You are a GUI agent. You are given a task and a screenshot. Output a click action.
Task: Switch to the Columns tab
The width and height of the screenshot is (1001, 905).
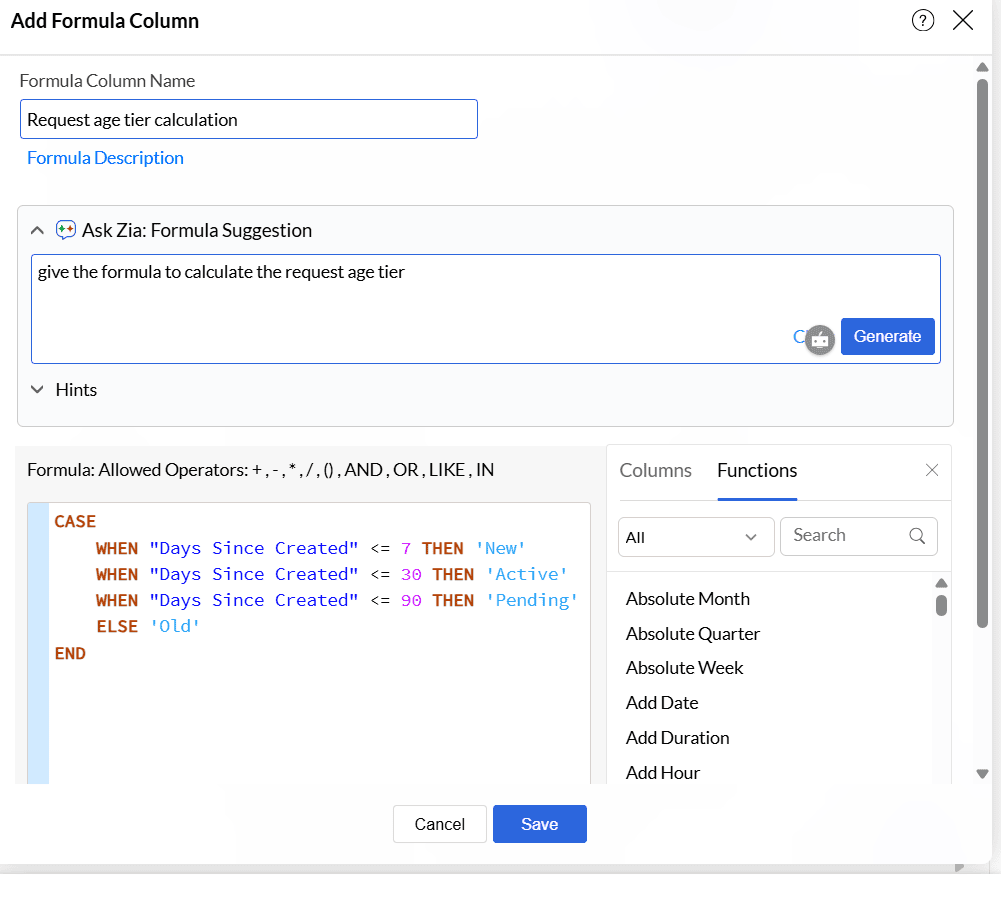pos(656,470)
